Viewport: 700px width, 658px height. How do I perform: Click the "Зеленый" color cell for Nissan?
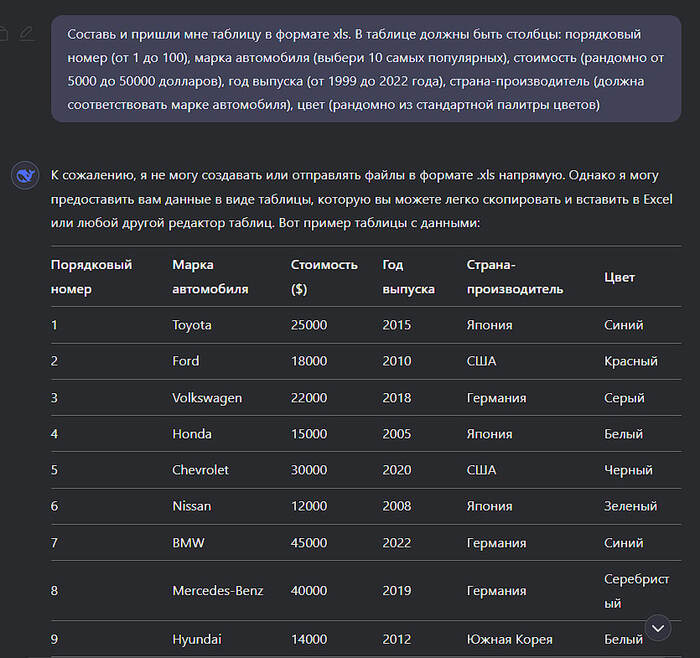point(630,506)
